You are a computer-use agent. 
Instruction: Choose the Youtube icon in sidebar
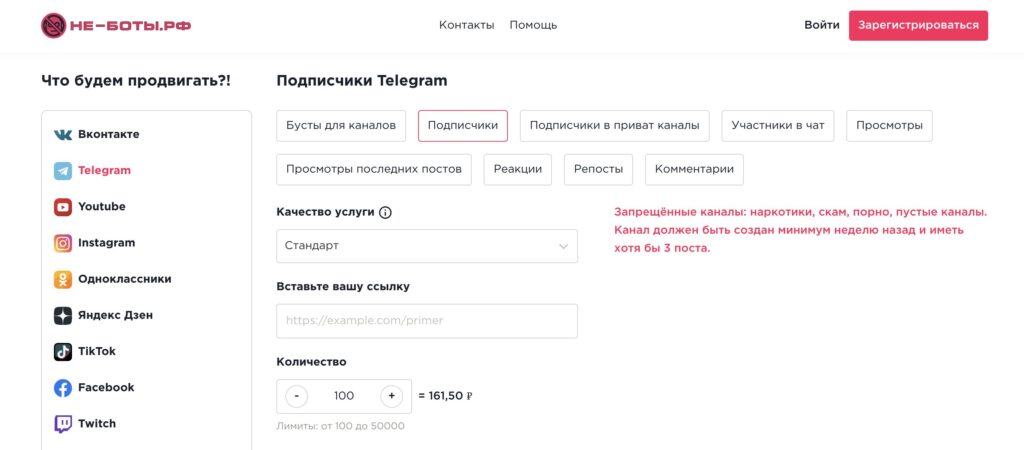(63, 207)
